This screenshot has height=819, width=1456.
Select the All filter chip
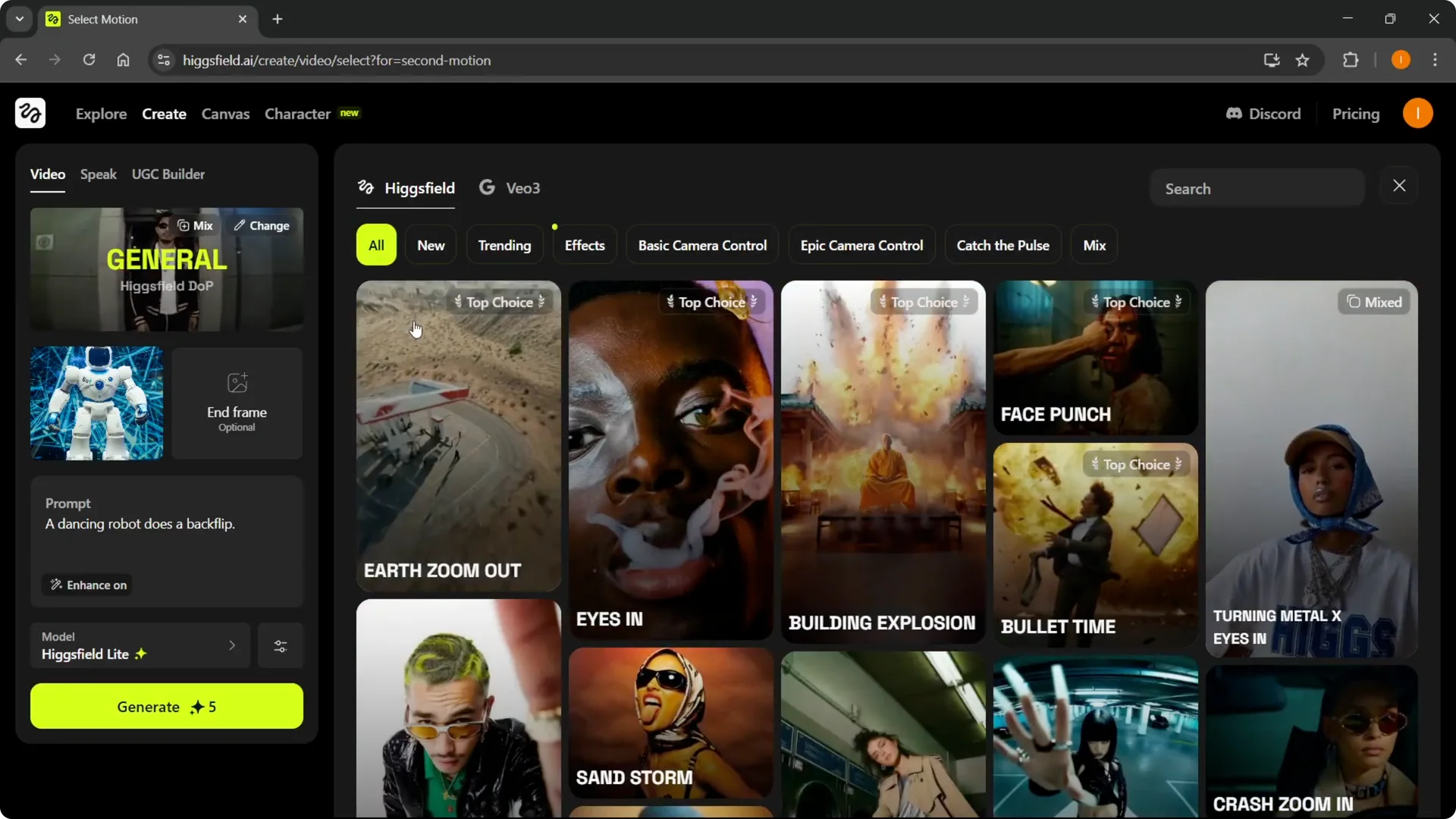[x=376, y=246]
